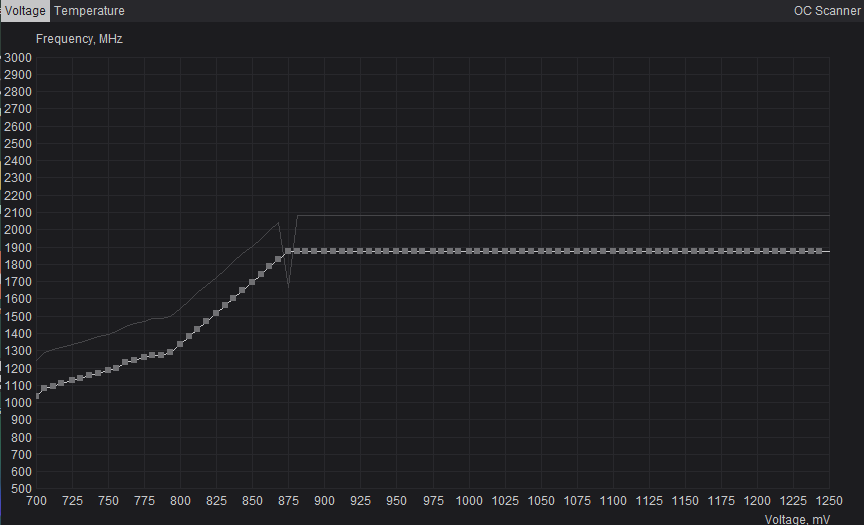
Task: Select the curve point at 1000 mV
Action: [x=469, y=251]
